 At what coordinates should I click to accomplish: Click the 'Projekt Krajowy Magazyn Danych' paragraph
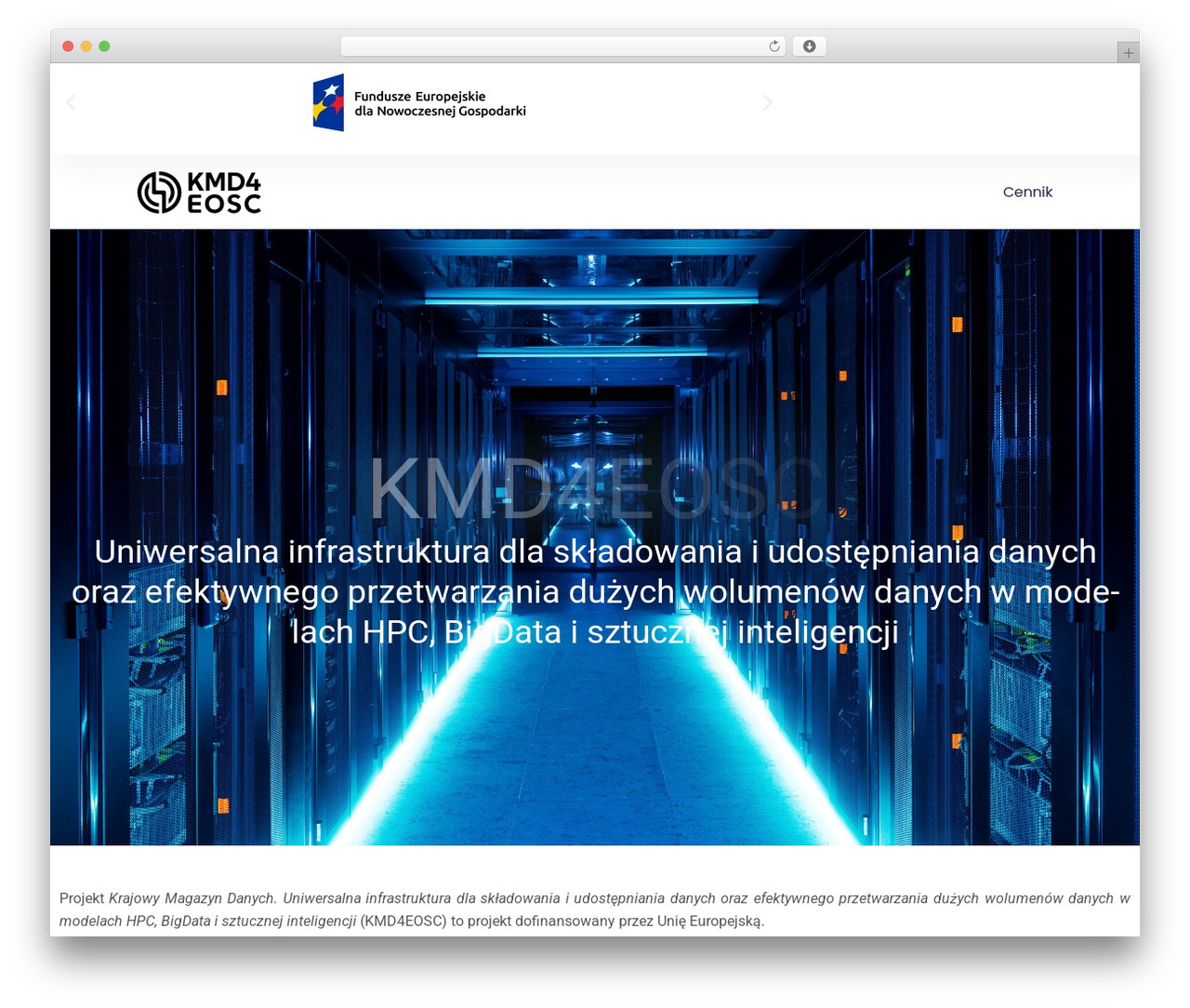click(x=595, y=909)
